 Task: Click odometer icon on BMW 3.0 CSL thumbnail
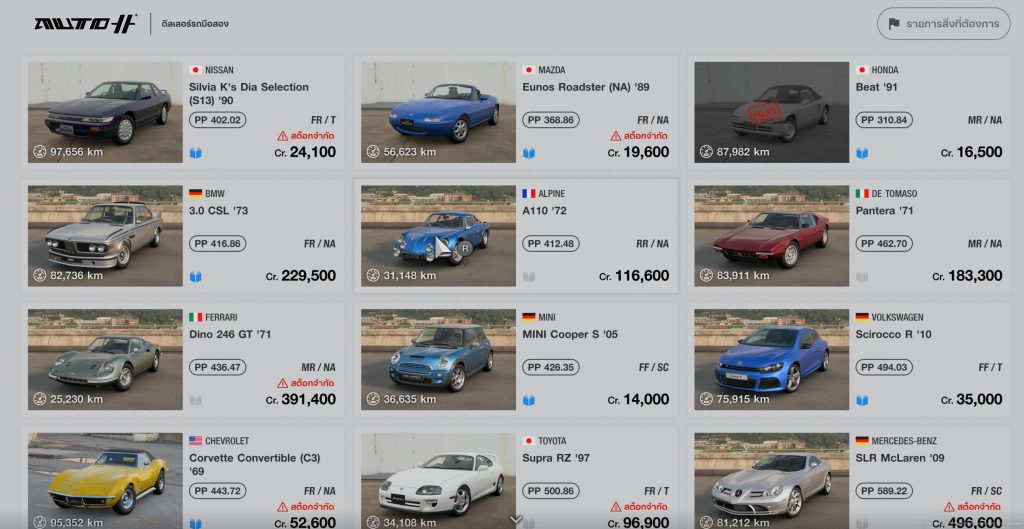click(40, 275)
